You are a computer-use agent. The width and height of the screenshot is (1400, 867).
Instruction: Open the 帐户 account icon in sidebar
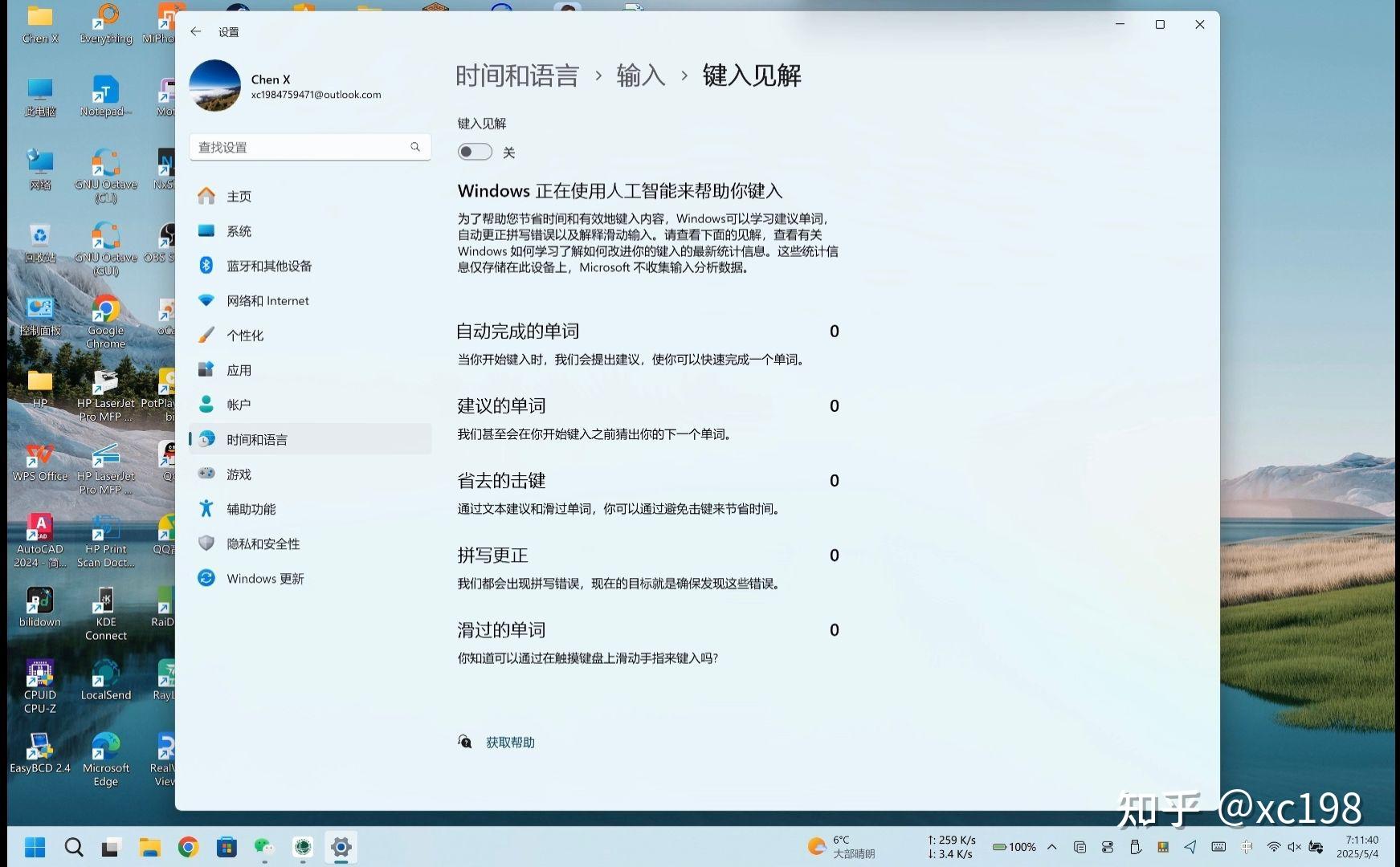(206, 404)
